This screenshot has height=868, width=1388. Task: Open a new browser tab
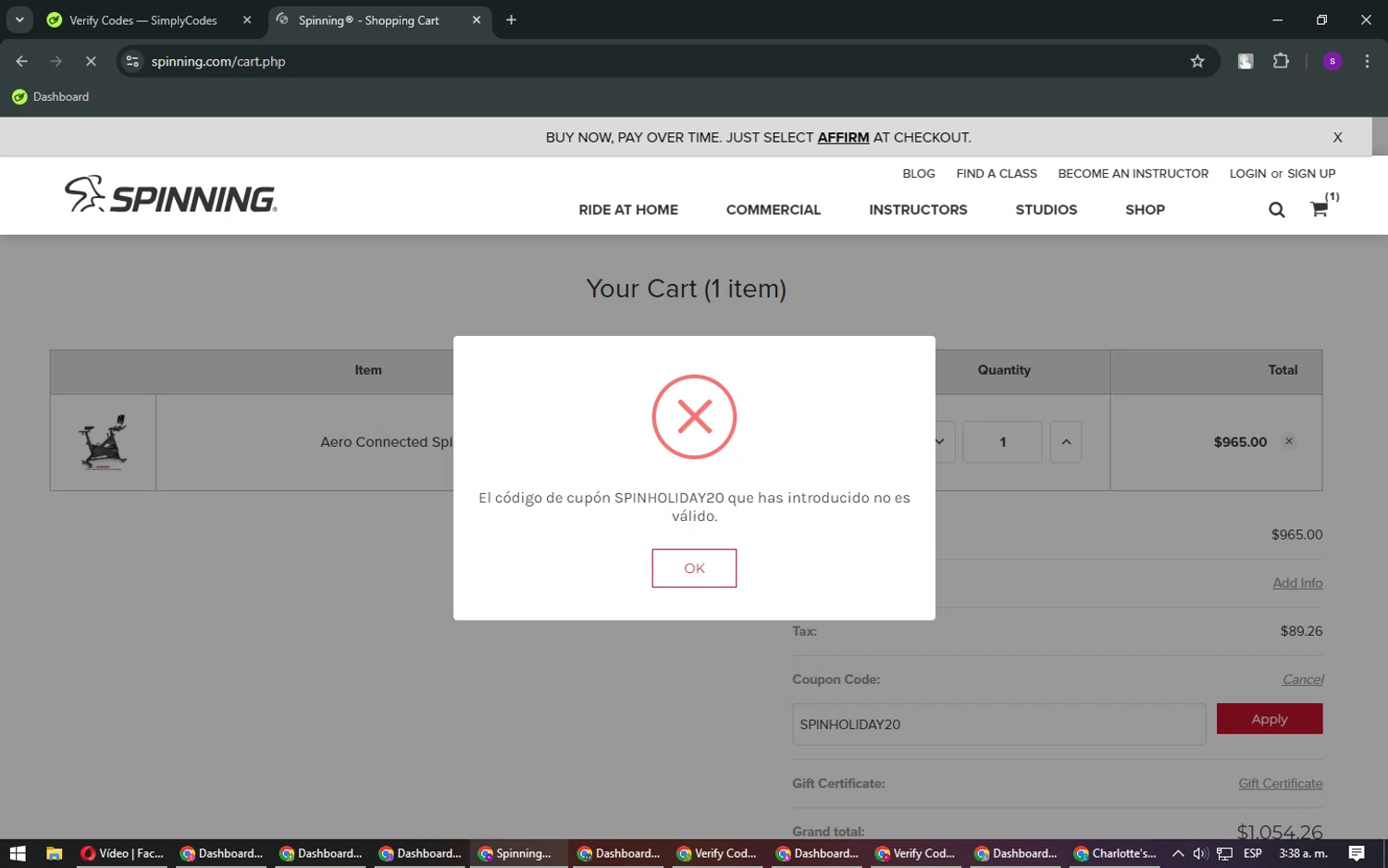pyautogui.click(x=511, y=20)
